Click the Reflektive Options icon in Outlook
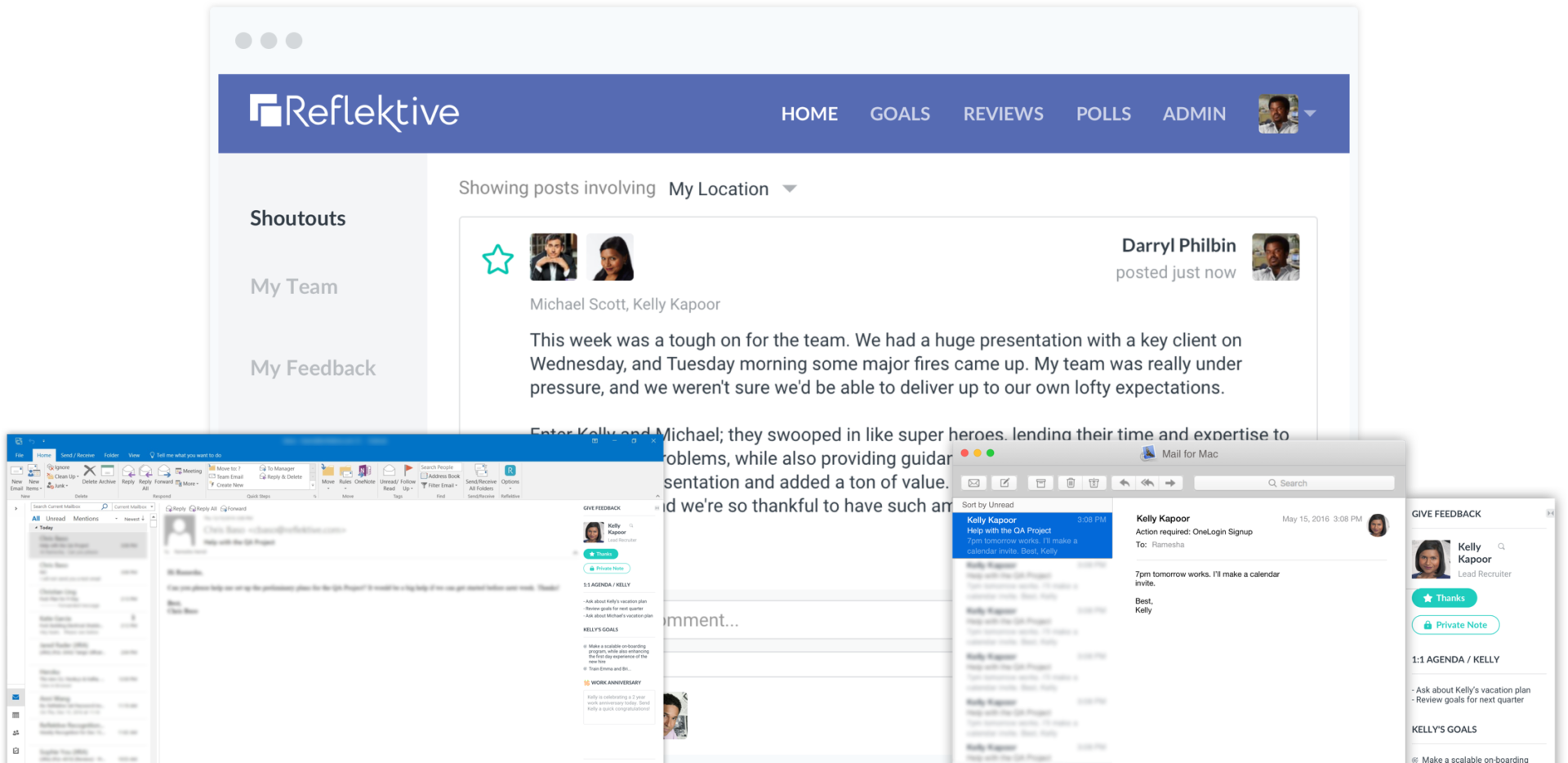This screenshot has height=763, width=1568. click(x=510, y=473)
